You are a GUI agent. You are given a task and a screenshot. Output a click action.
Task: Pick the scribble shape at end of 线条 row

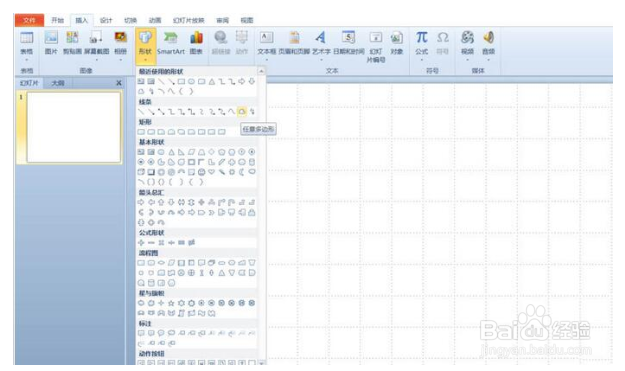tap(252, 112)
